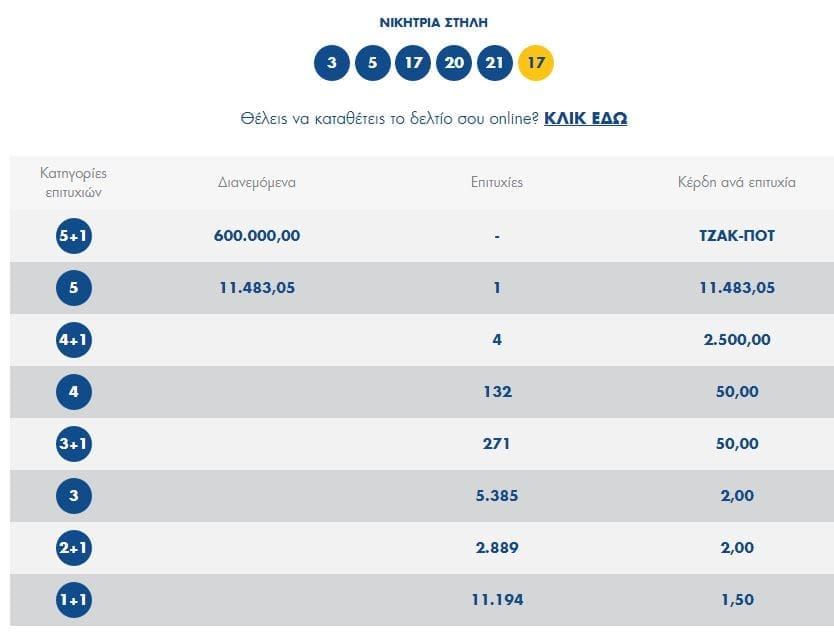
Task: Open the ΚΛΙΚ ΕΔΩ link
Action: (x=585, y=118)
